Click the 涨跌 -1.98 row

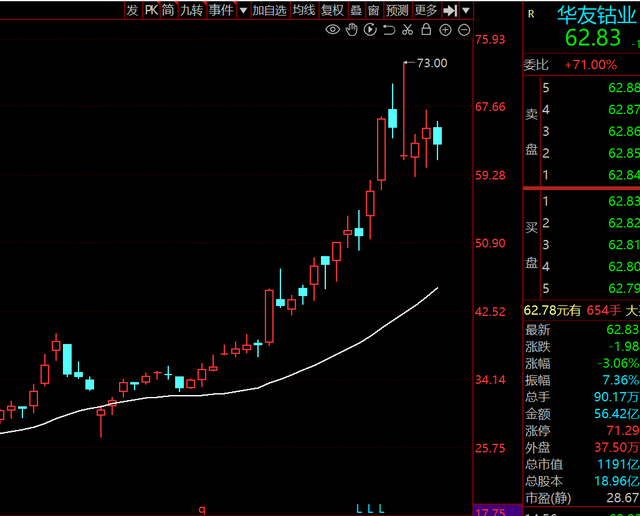582,347
